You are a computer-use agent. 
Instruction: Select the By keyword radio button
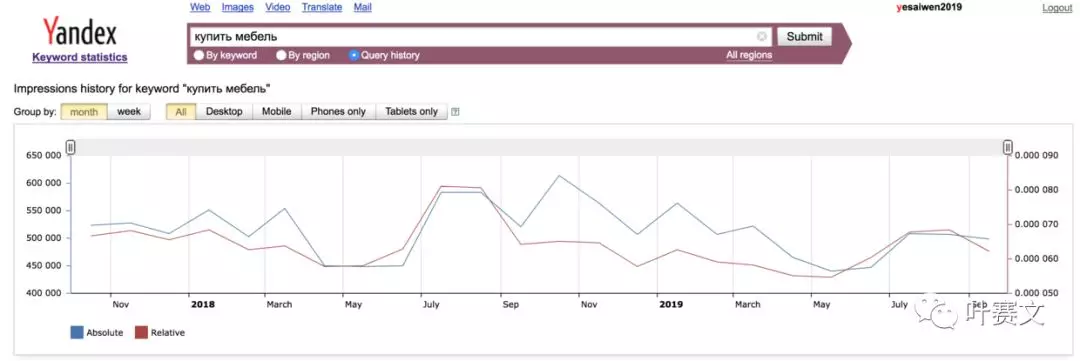(199, 55)
